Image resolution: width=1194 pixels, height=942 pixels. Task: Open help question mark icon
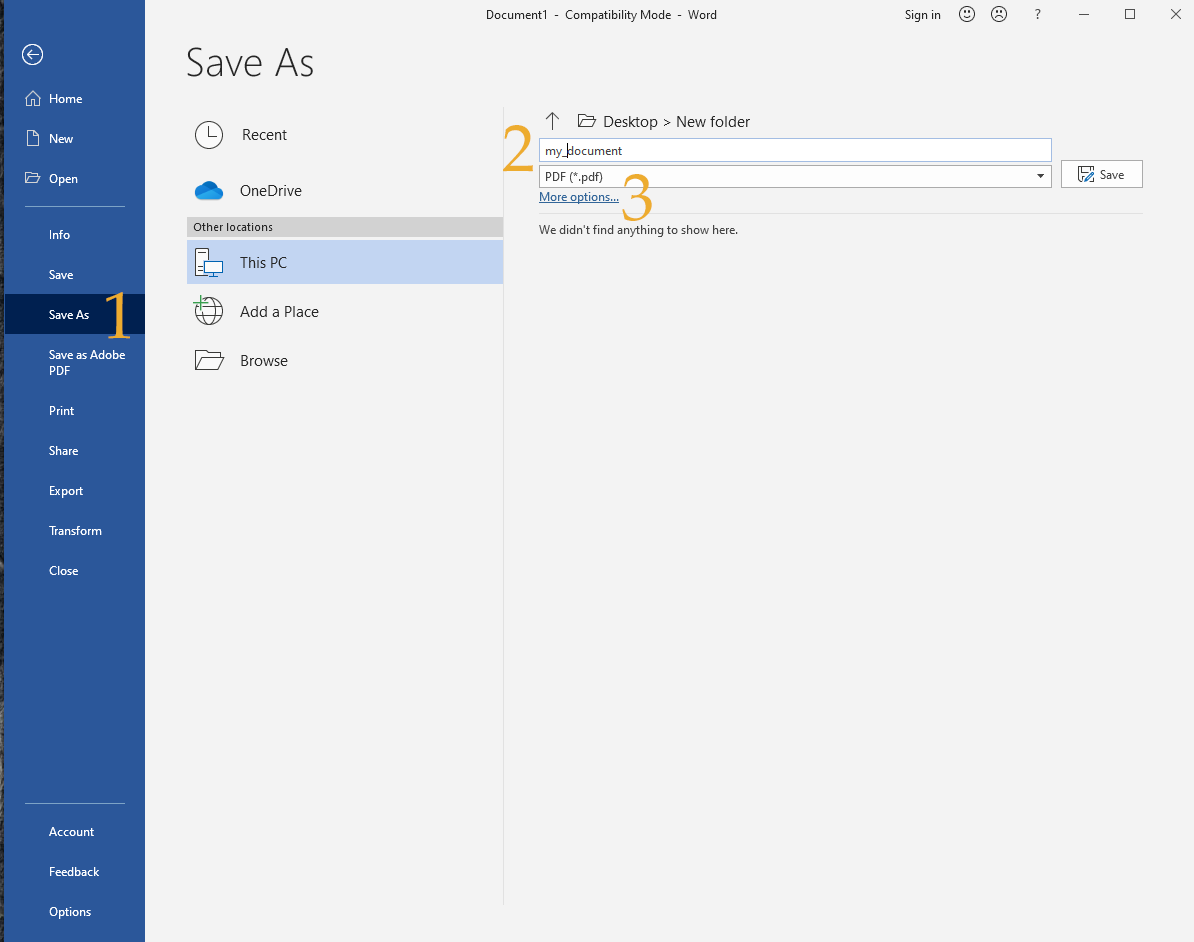[1037, 14]
